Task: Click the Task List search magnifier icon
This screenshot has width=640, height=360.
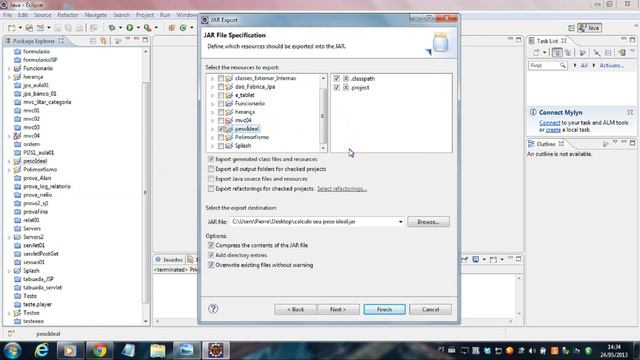Action: coord(563,65)
